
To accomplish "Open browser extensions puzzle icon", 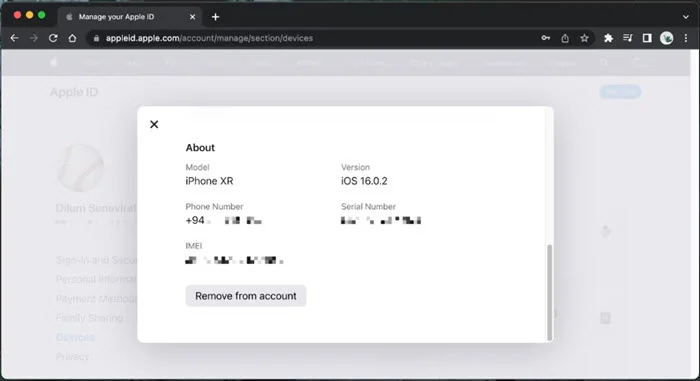I will (x=608, y=38).
